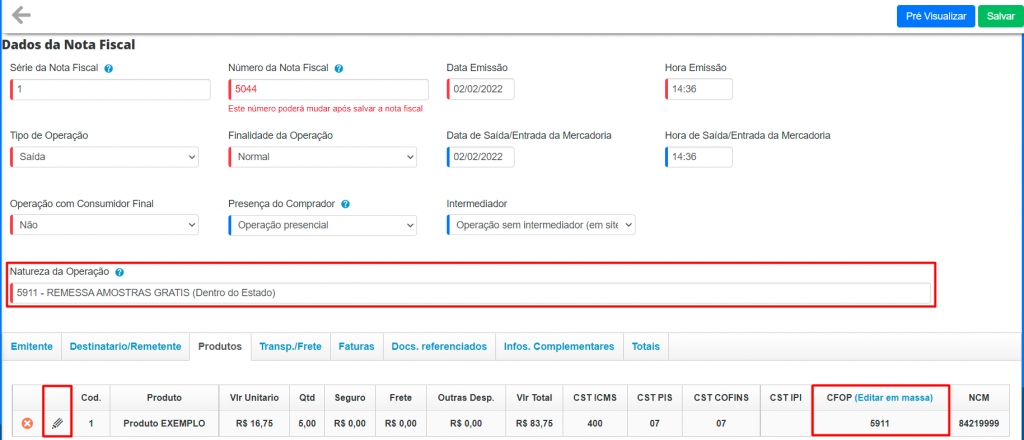
Task: Open the Tipo de Operação dropdown
Action: pos(105,157)
